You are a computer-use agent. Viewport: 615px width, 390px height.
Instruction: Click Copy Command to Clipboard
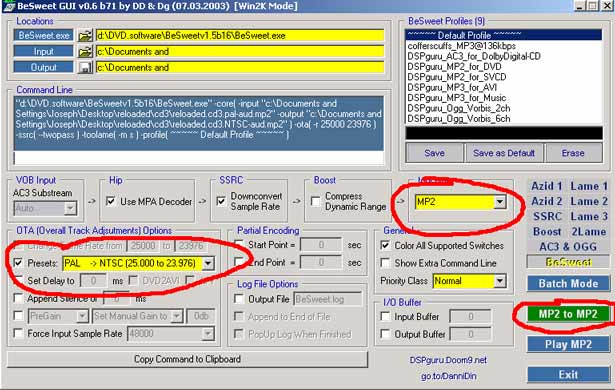187,359
